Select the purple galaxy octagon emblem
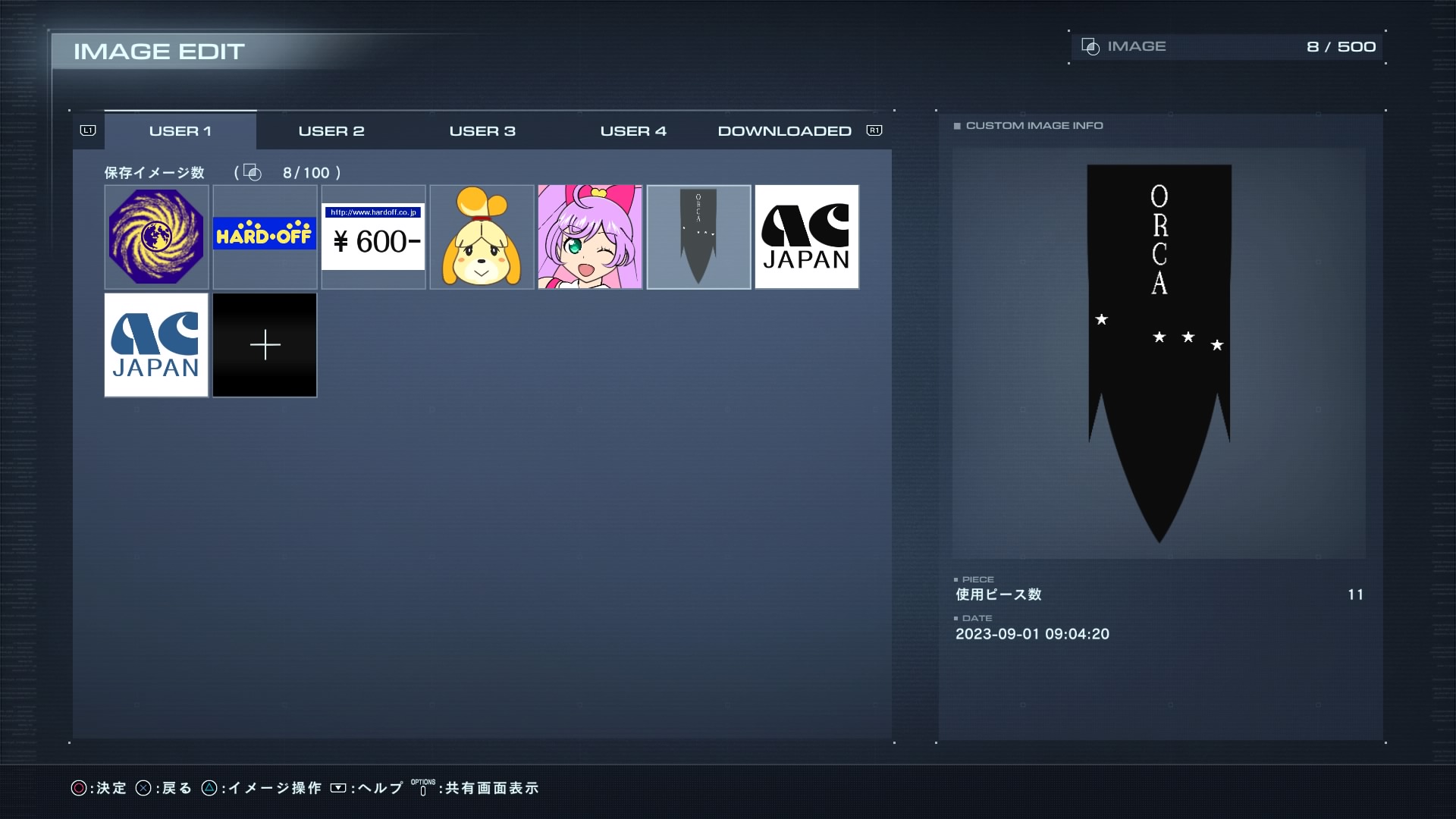 point(156,237)
